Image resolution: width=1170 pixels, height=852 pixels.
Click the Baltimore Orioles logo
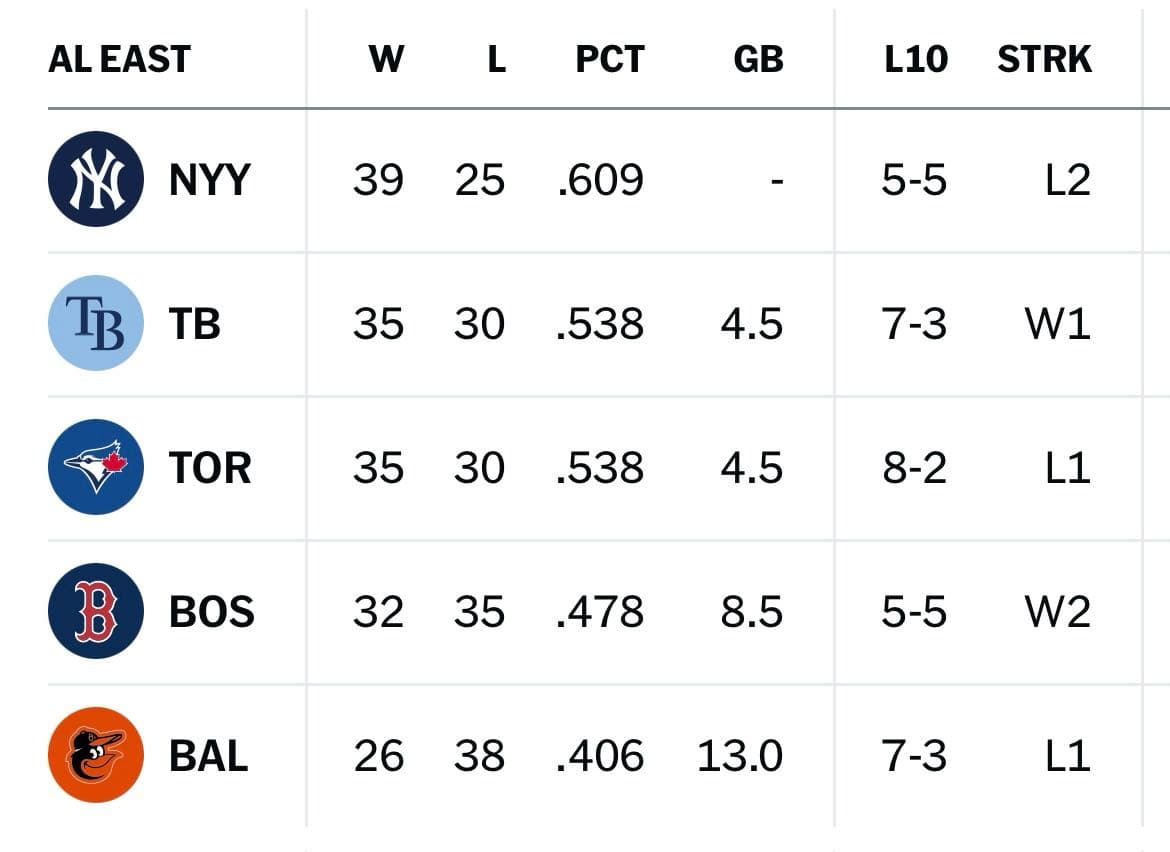coord(96,755)
